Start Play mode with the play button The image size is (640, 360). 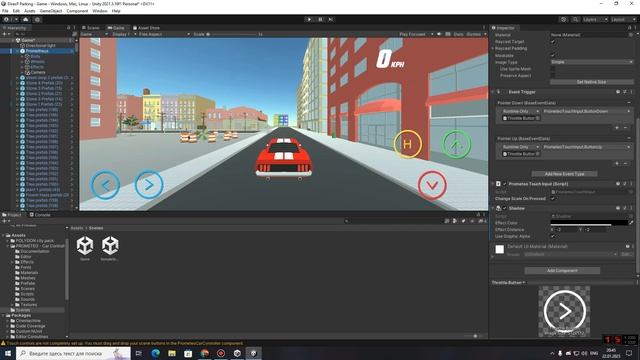[309, 19]
